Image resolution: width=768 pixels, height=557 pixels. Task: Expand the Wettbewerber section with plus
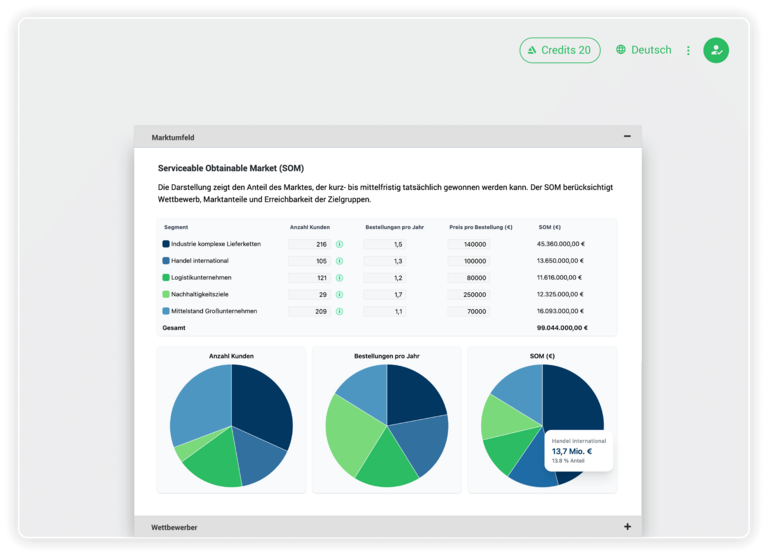(x=627, y=526)
